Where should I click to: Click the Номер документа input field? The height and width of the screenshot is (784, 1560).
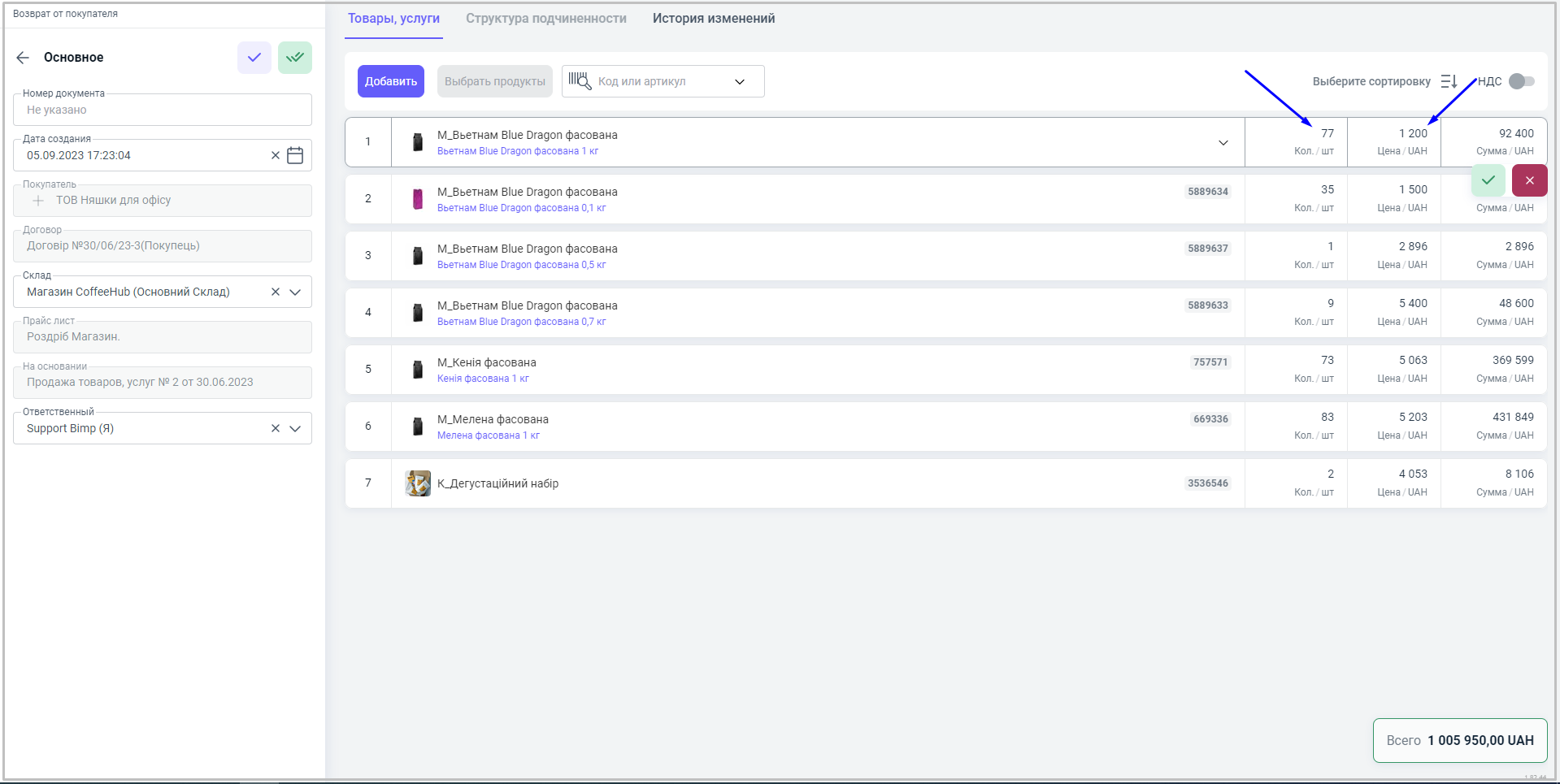point(163,110)
